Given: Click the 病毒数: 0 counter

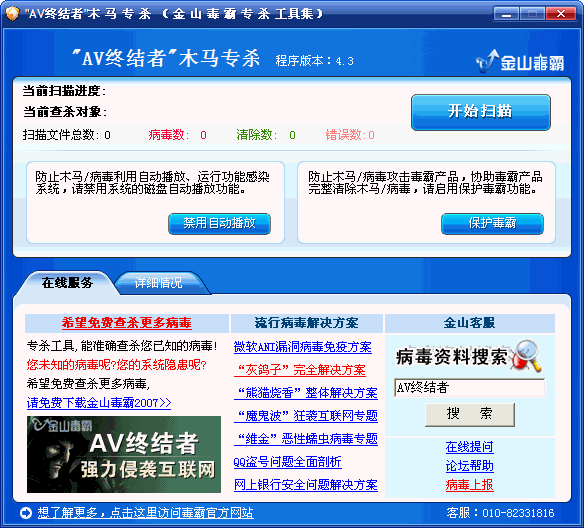Looking at the screenshot, I should pos(177,135).
